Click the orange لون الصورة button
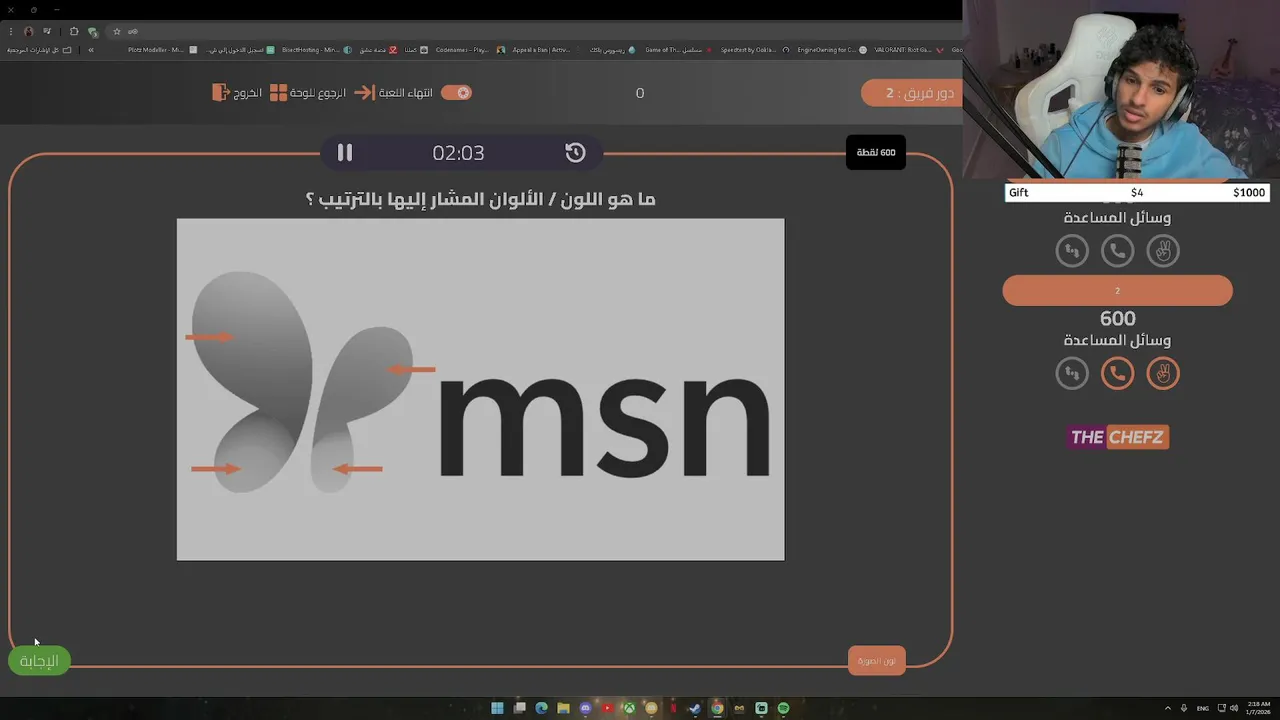The image size is (1280, 720). 876,661
